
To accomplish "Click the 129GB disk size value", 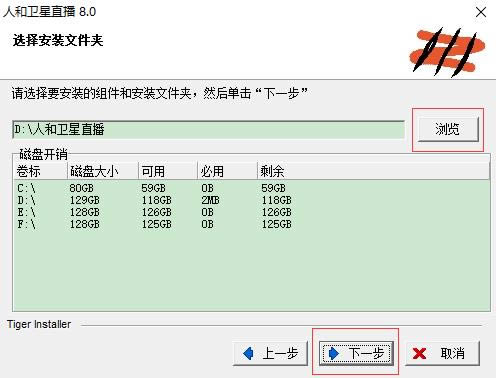I will coord(85,200).
